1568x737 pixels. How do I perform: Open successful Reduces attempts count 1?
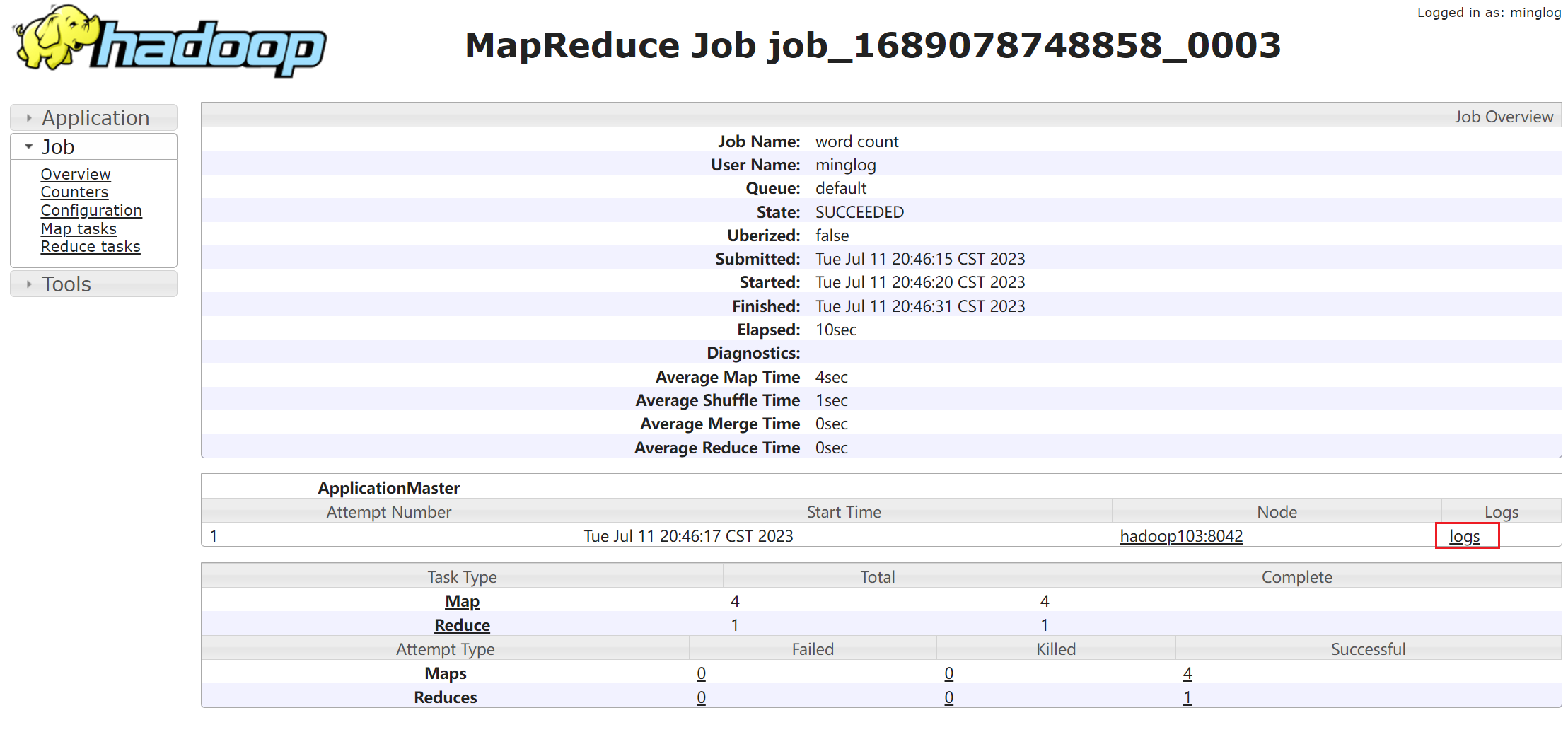[1187, 697]
